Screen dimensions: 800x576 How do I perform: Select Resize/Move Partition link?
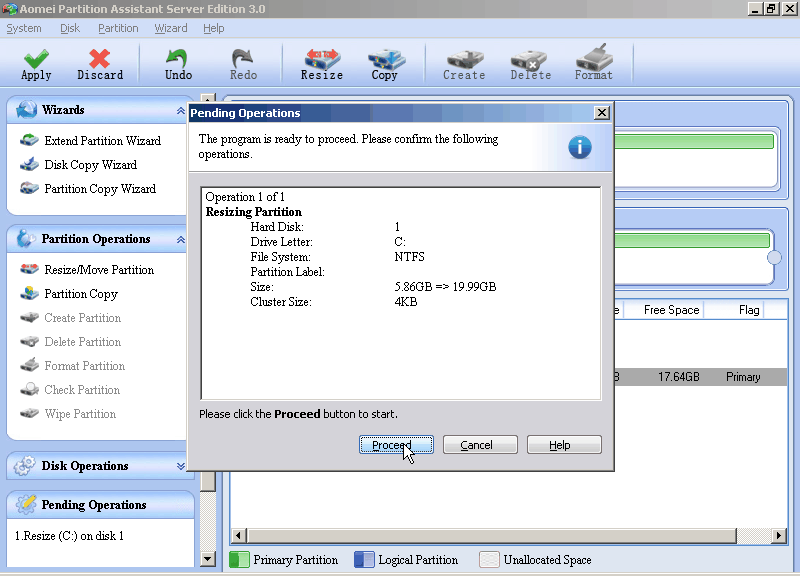(x=99, y=269)
